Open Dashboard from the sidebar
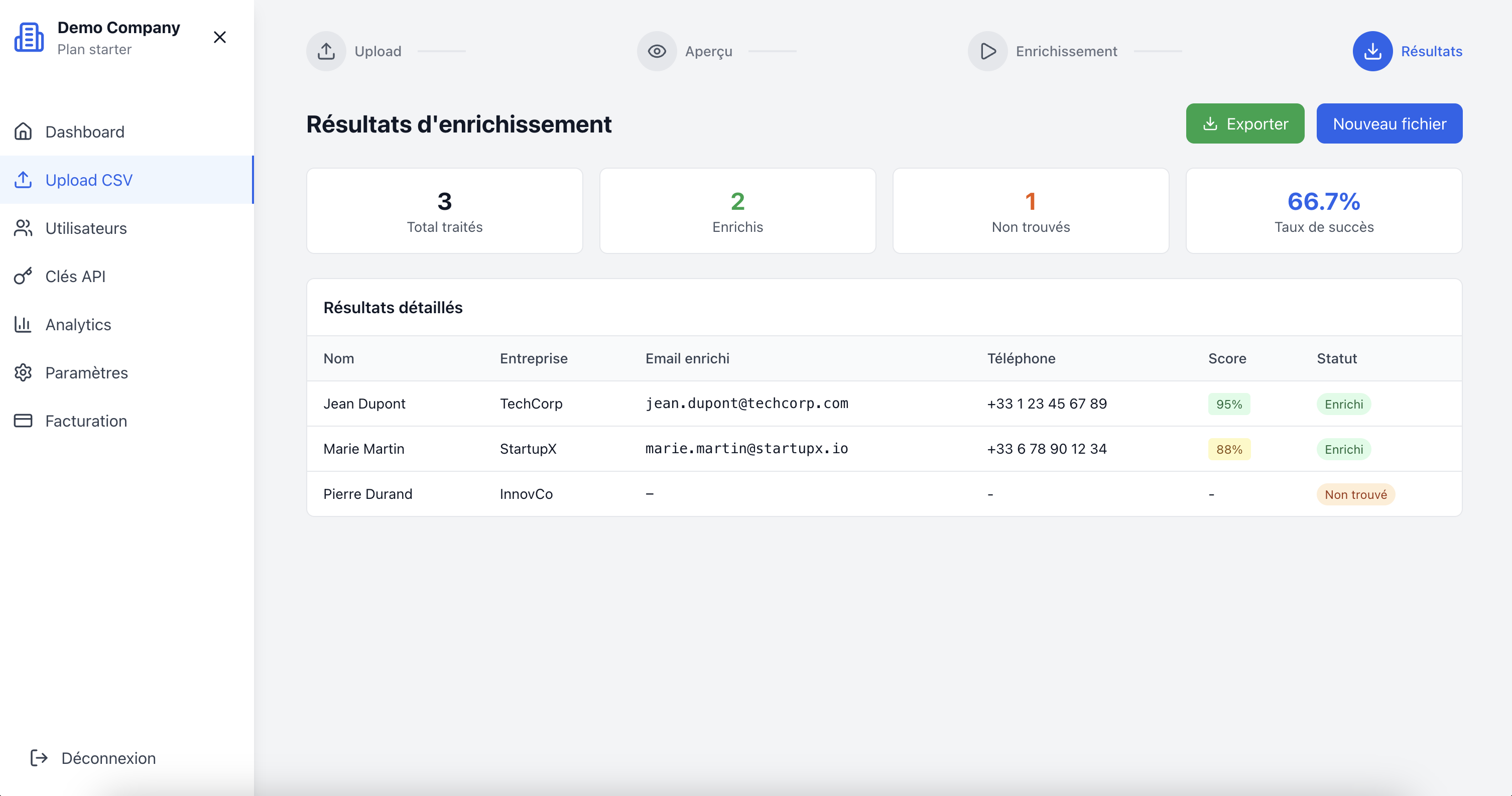The width and height of the screenshot is (1512, 796). [84, 131]
